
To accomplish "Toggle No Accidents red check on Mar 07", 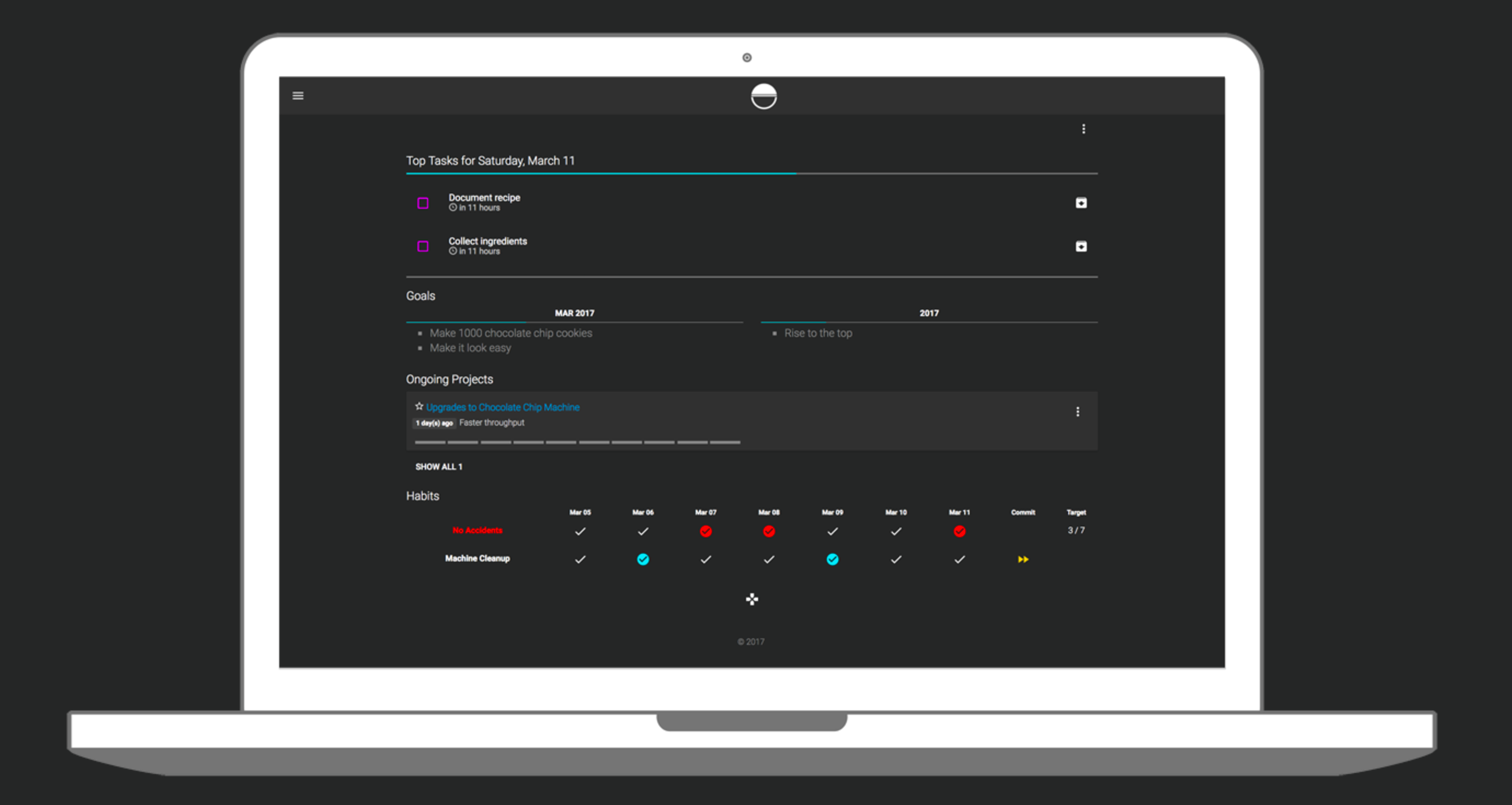I will (x=705, y=531).
